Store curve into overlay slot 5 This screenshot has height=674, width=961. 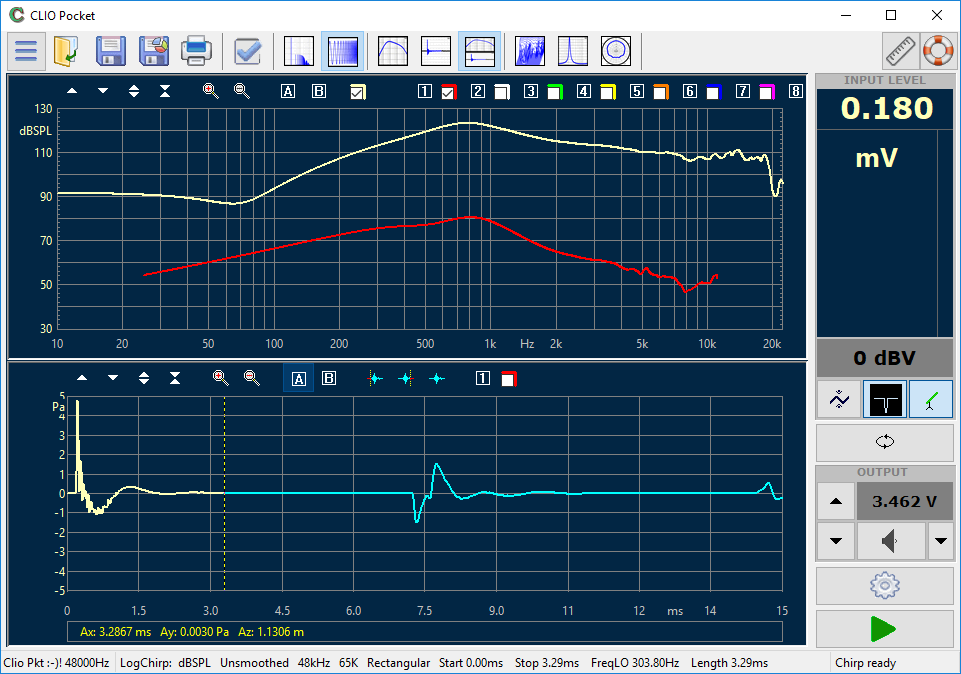(x=637, y=91)
